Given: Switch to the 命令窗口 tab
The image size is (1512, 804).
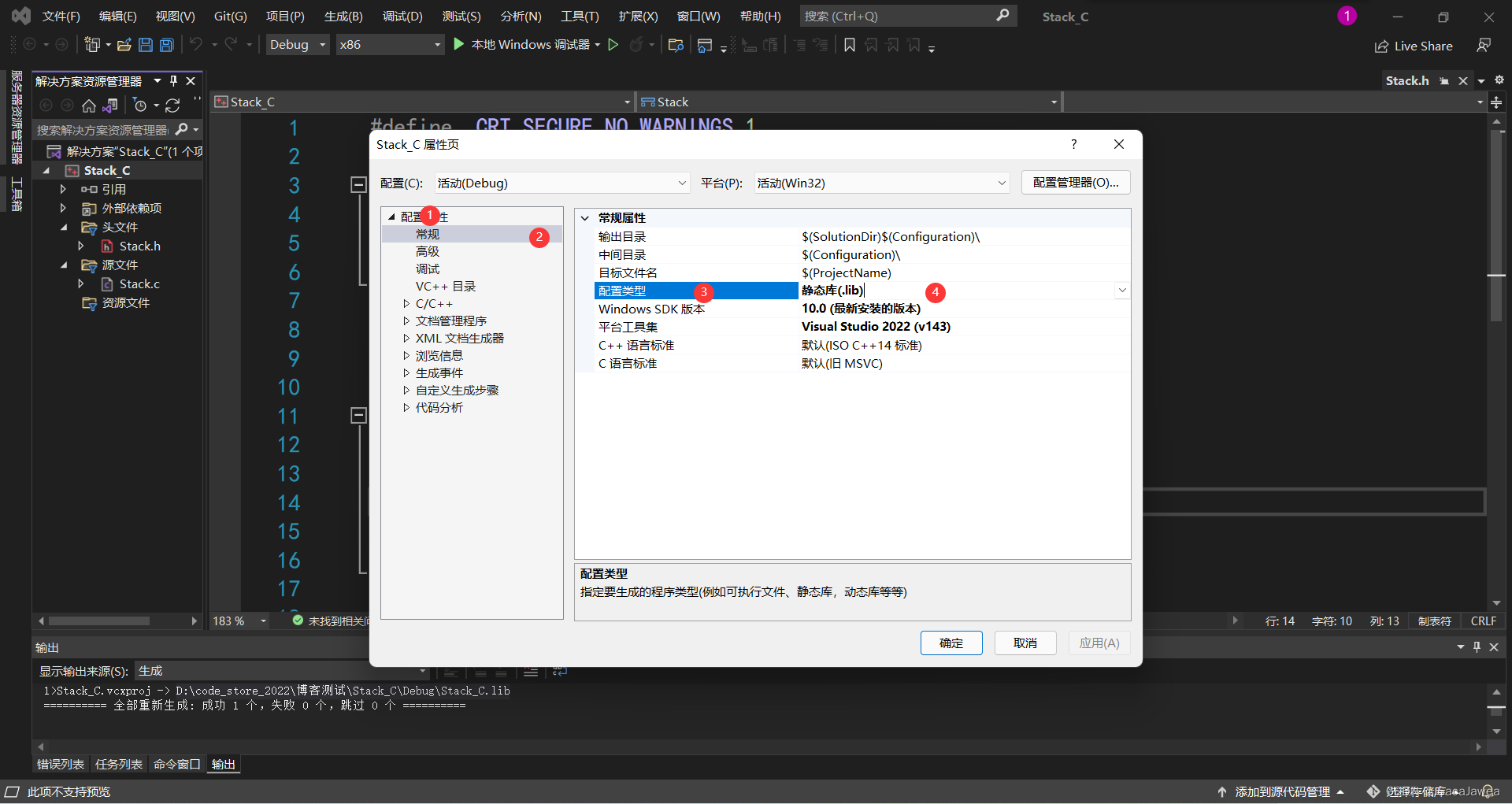Looking at the screenshot, I should (176, 765).
